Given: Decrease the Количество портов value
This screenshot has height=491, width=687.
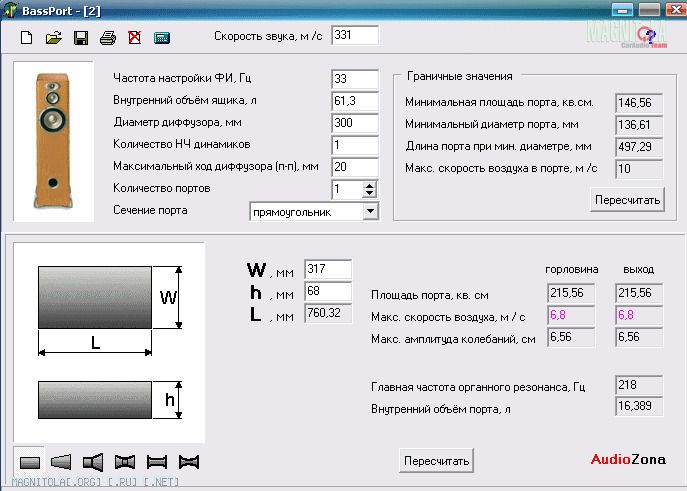Looking at the screenshot, I should click(371, 193).
